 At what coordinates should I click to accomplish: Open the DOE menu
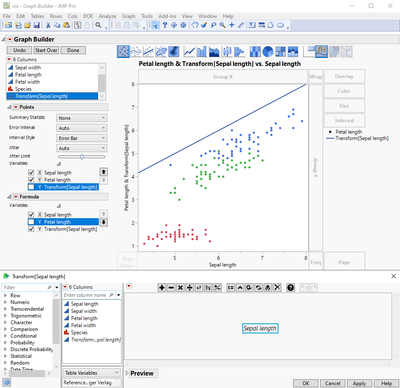coord(88,16)
